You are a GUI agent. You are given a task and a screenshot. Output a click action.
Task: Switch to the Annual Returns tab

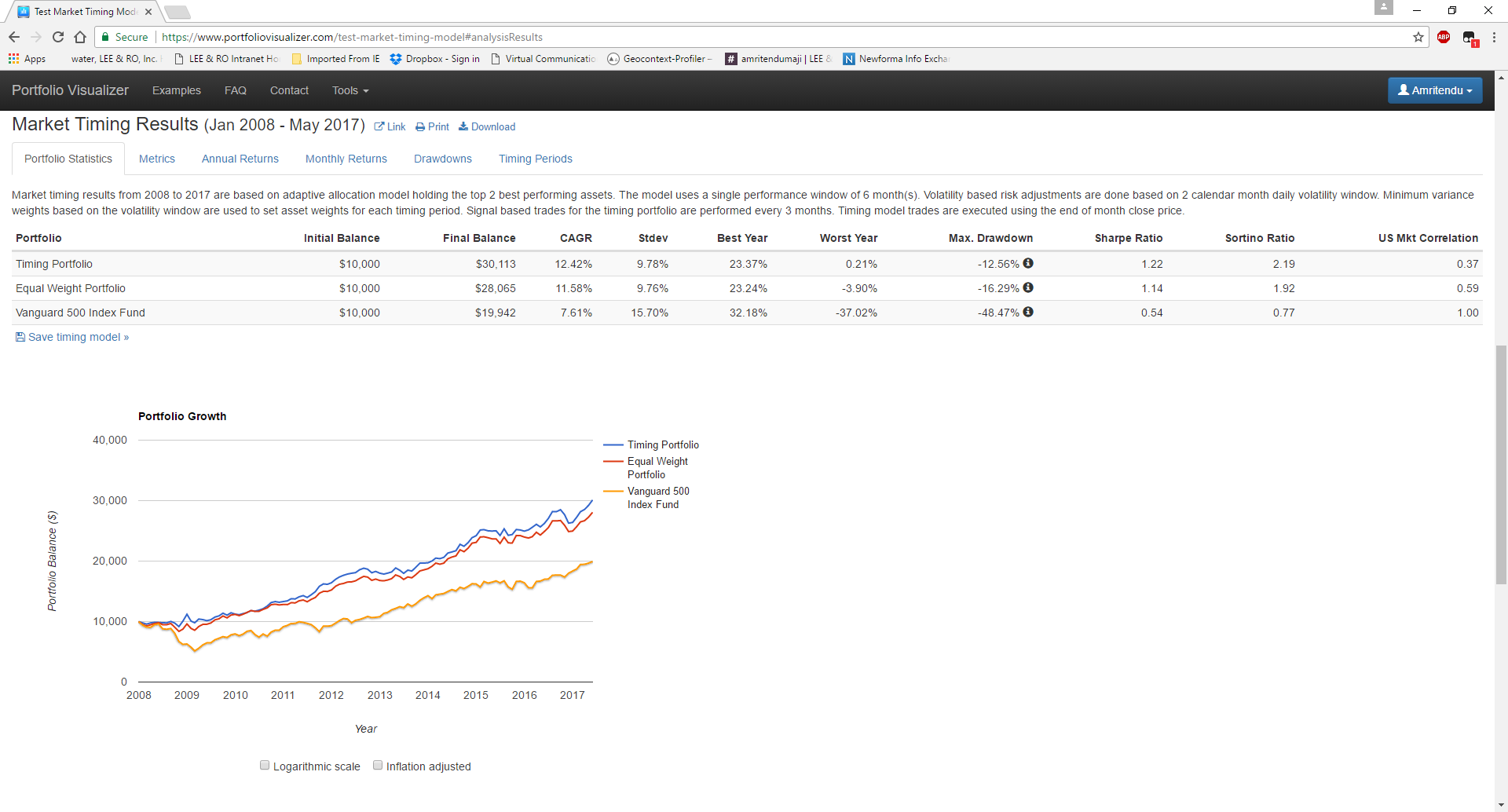pyautogui.click(x=240, y=159)
